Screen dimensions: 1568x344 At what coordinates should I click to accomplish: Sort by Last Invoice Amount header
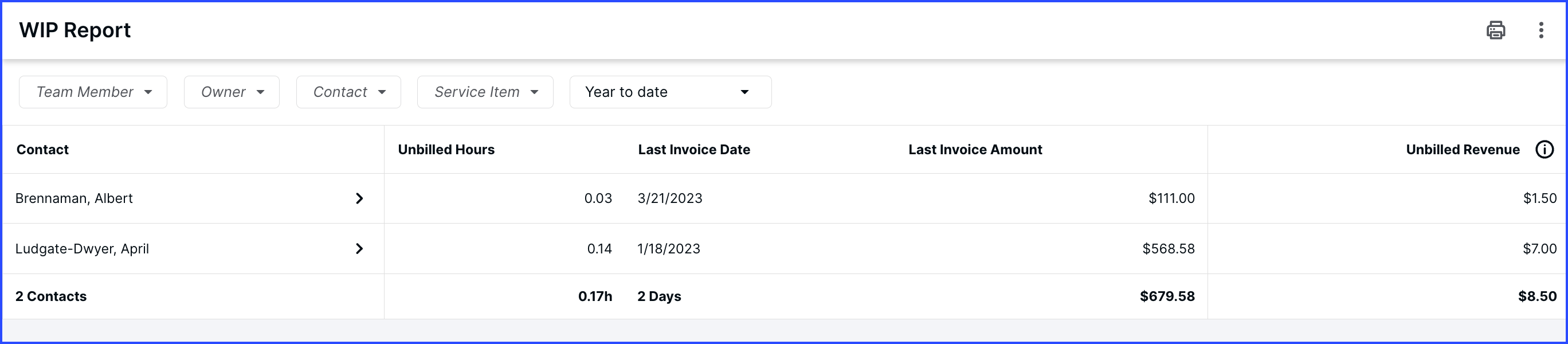(x=975, y=150)
